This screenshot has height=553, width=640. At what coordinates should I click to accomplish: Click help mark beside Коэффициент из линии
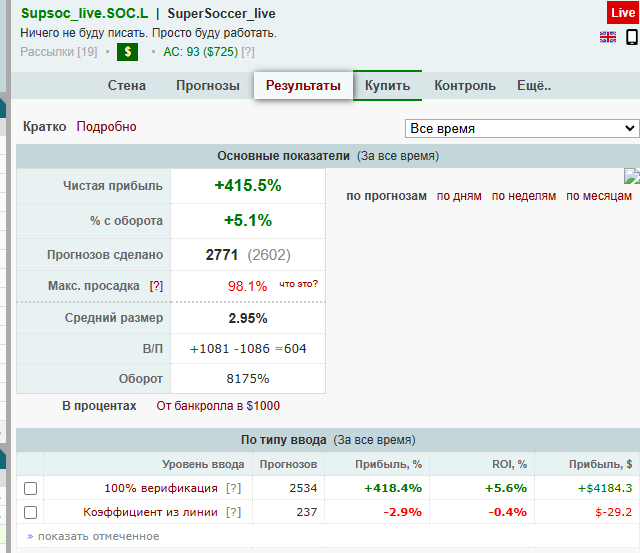[x=233, y=512]
